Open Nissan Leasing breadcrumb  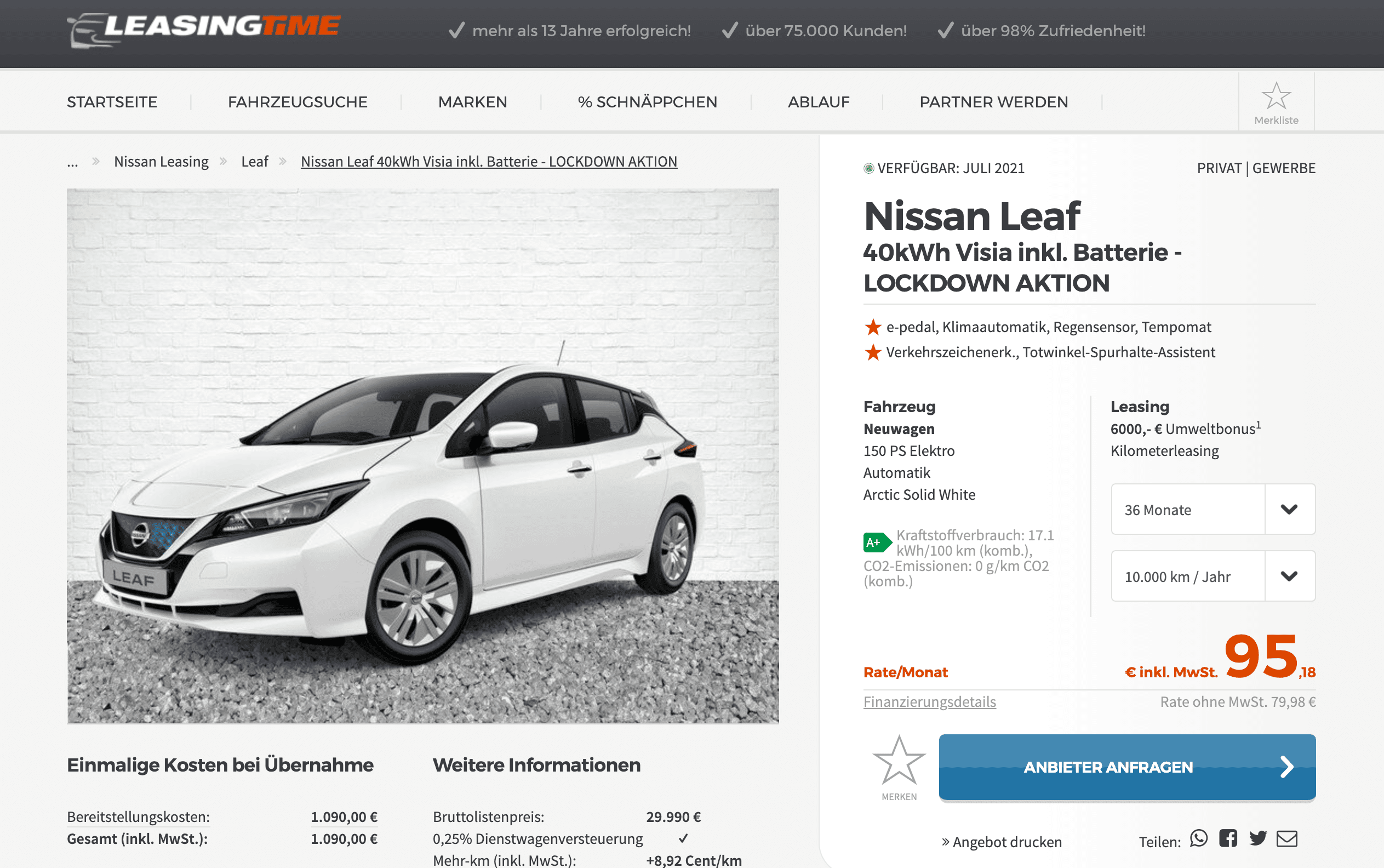[x=161, y=162]
